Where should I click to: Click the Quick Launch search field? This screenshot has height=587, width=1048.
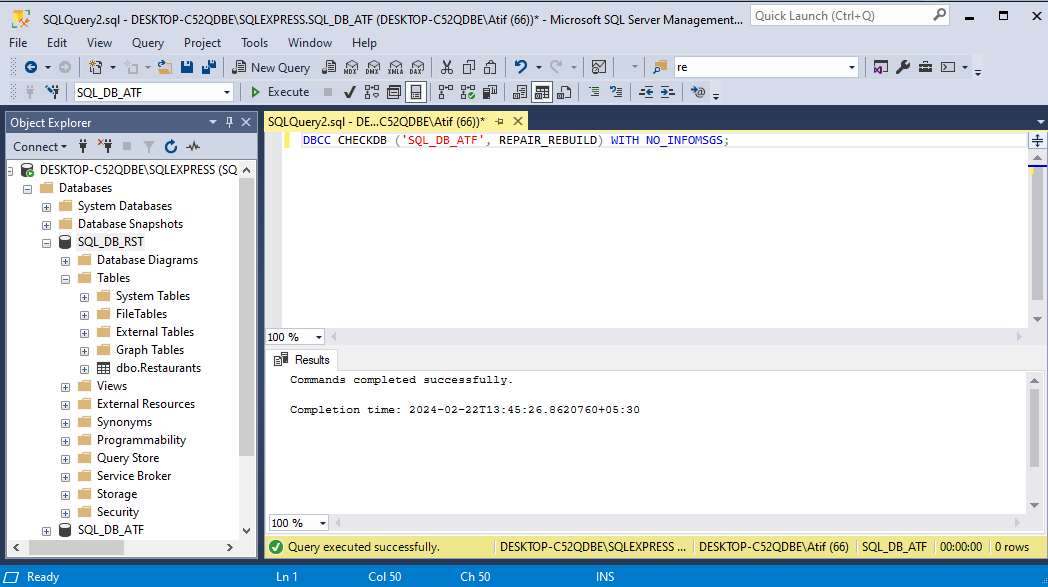[849, 15]
